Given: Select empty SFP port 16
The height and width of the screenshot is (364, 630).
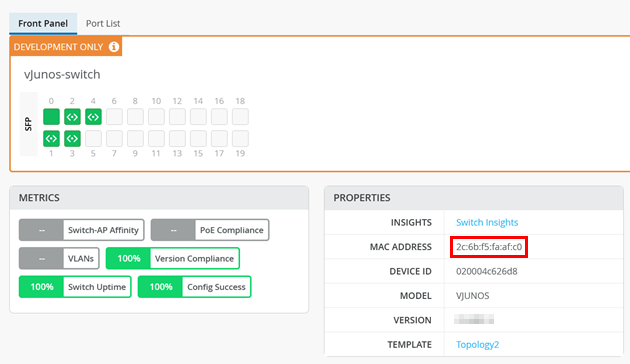Looking at the screenshot, I should click(x=219, y=117).
